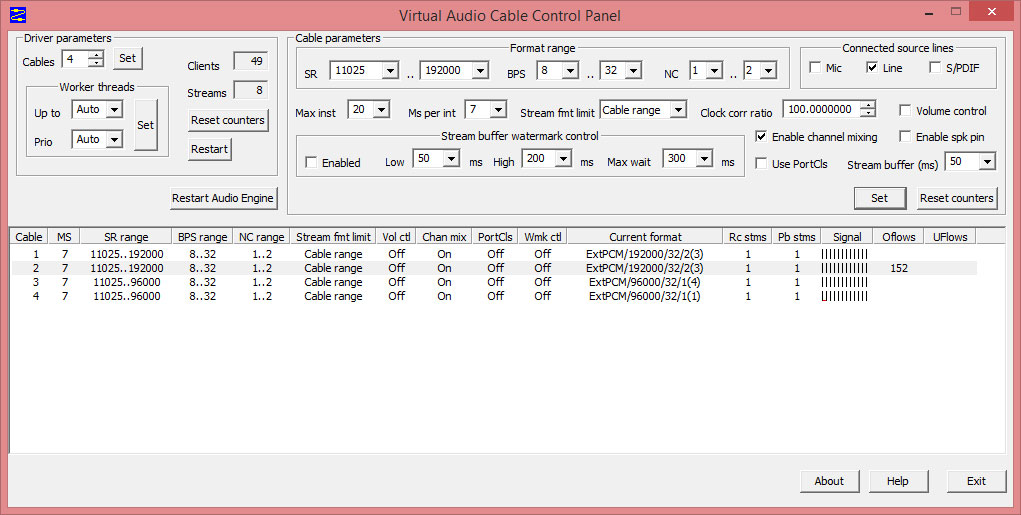
Task: Increase Cables count with the up spinner
Action: pos(97,55)
